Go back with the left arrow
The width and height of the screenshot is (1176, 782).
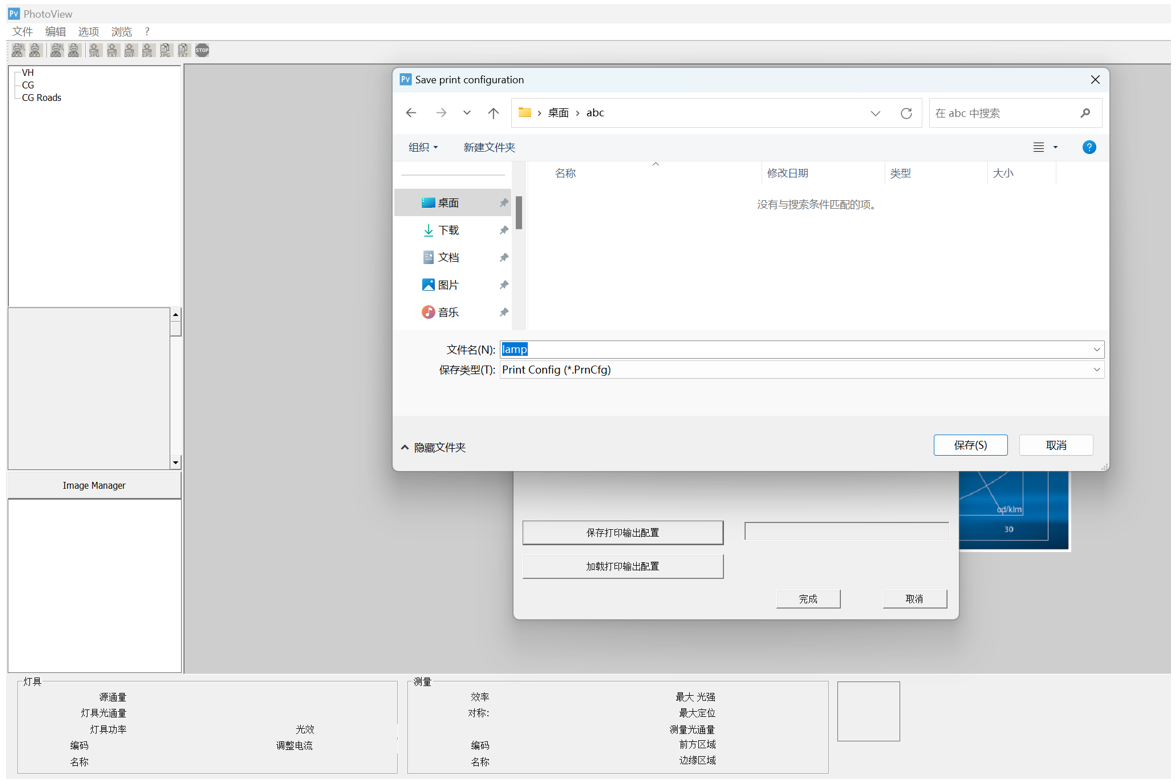412,113
